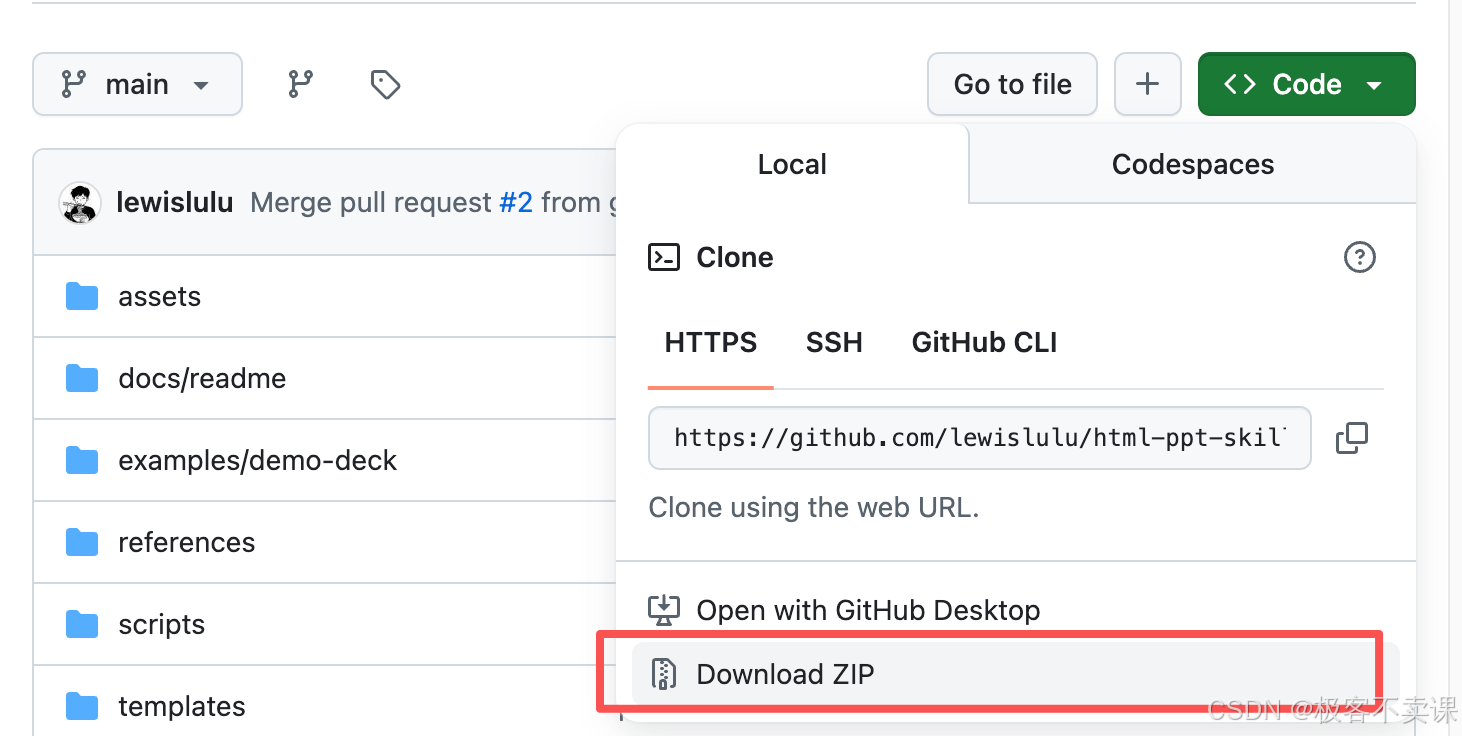Open the scripts folder
Image resolution: width=1462 pixels, height=736 pixels.
(161, 625)
